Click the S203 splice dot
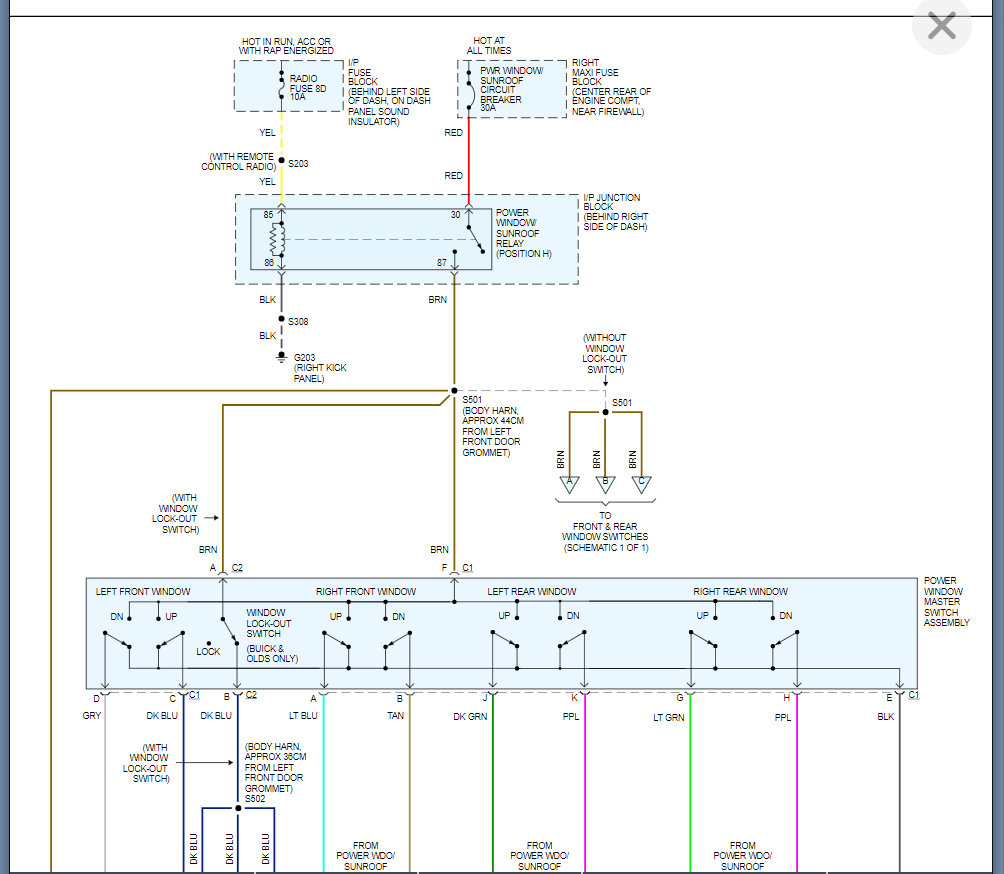This screenshot has height=874, width=1004. (281, 160)
